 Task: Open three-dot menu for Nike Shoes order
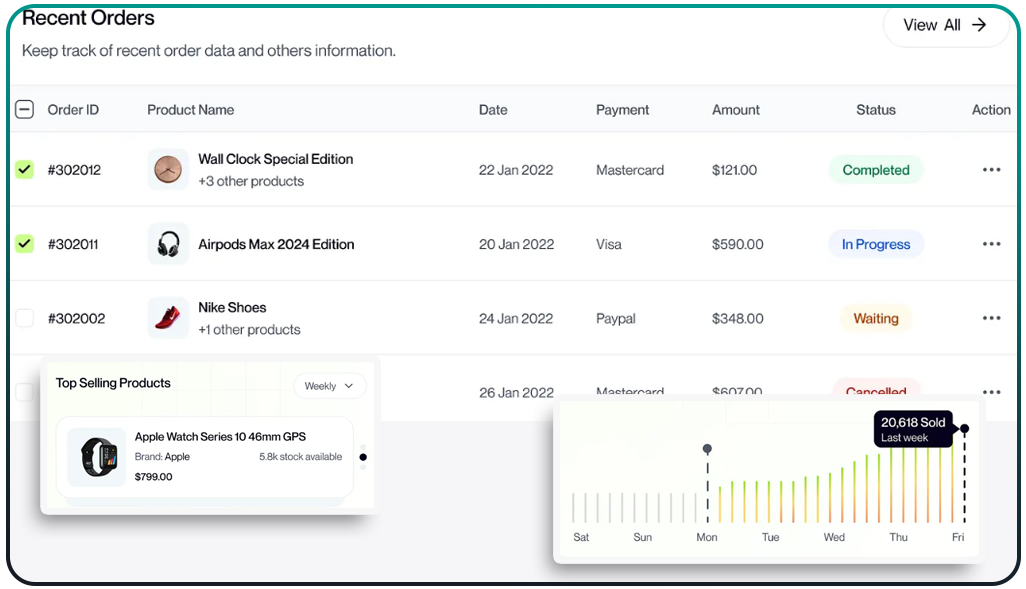pyautogui.click(x=991, y=318)
